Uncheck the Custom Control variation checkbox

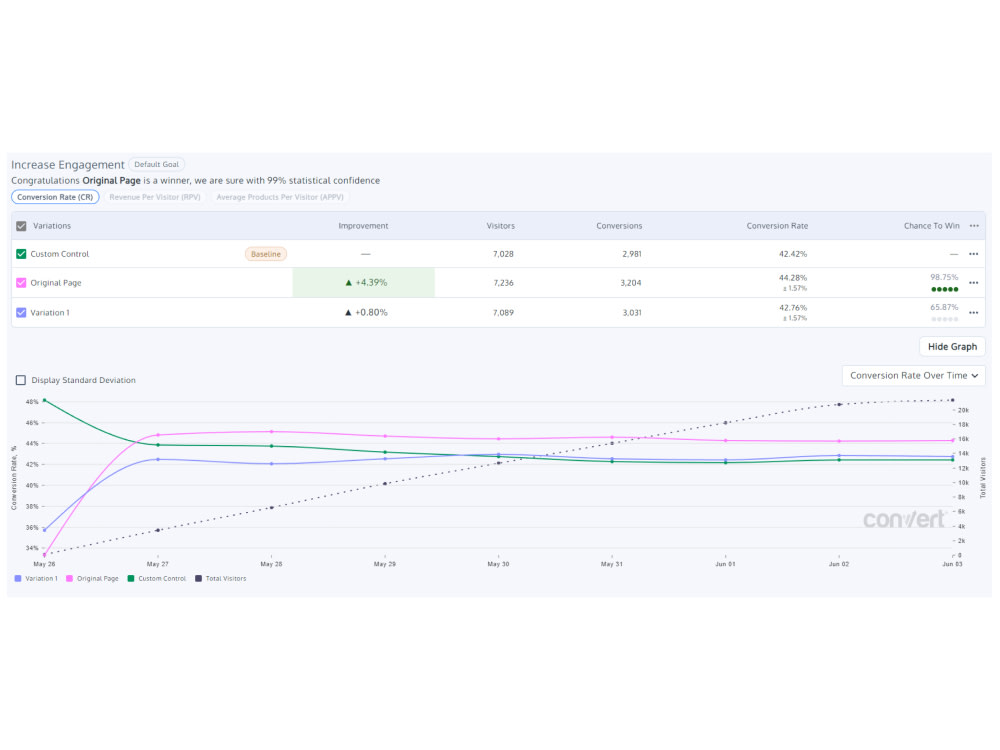[x=21, y=254]
